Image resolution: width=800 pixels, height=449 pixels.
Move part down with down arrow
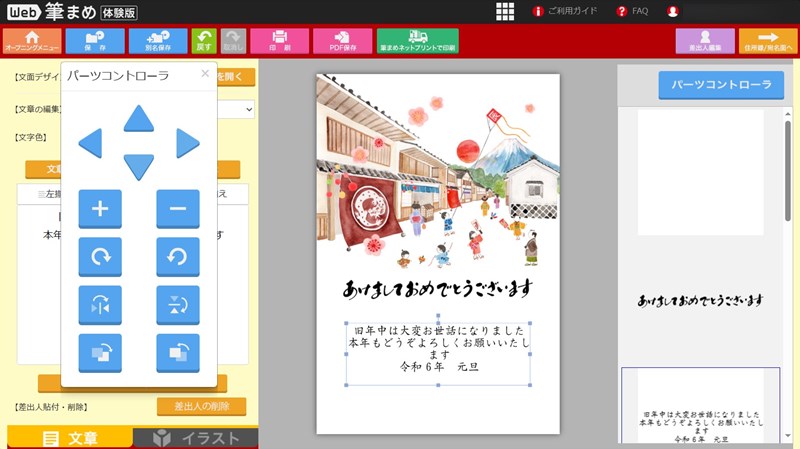pos(139,167)
